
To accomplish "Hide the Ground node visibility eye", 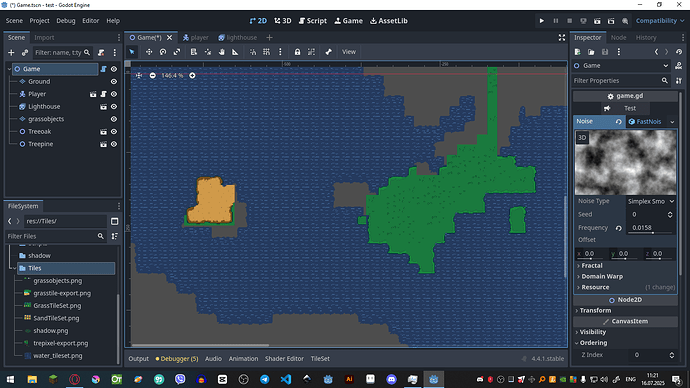I will [114, 81].
